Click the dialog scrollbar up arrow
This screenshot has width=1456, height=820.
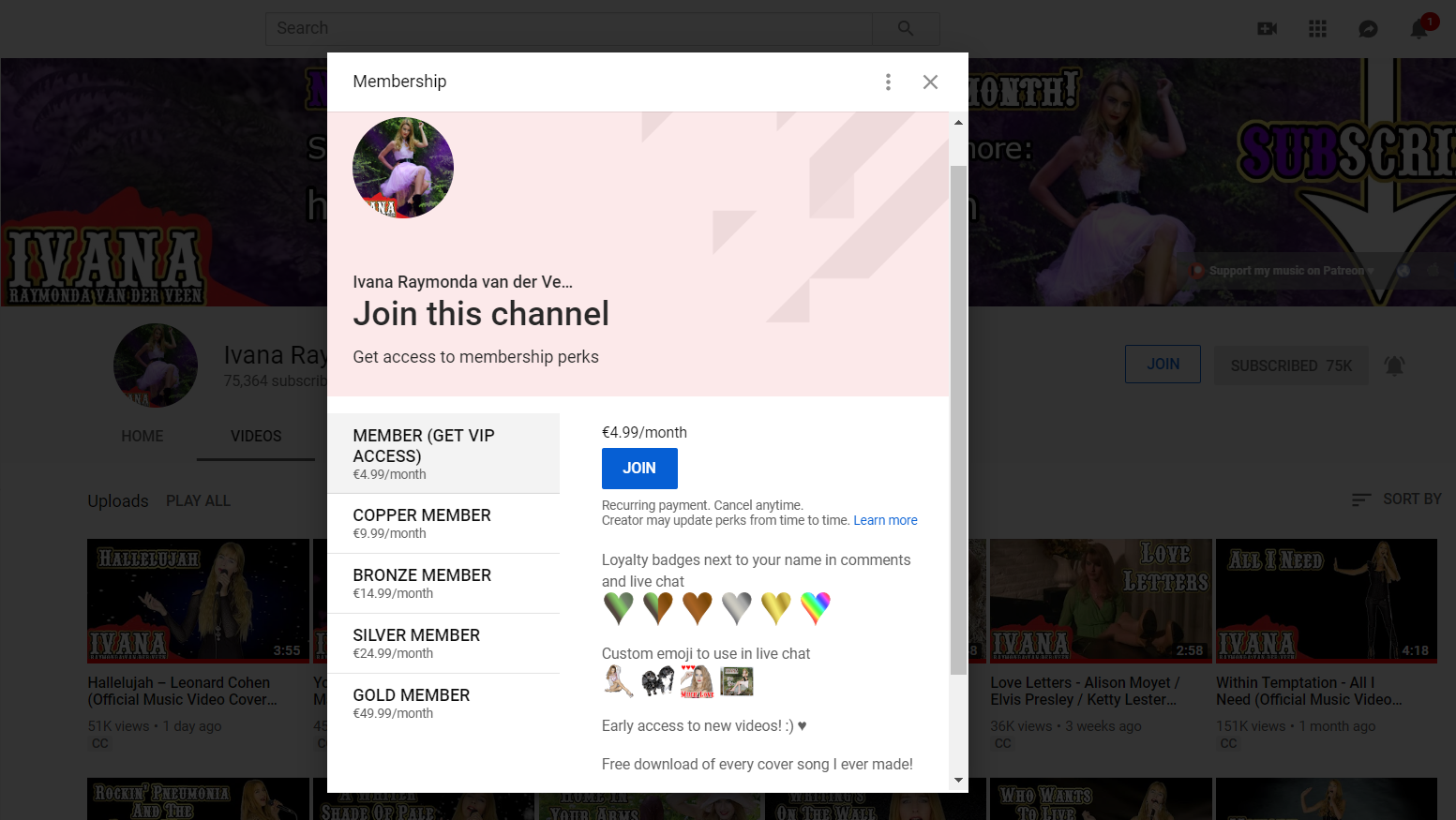tap(958, 123)
